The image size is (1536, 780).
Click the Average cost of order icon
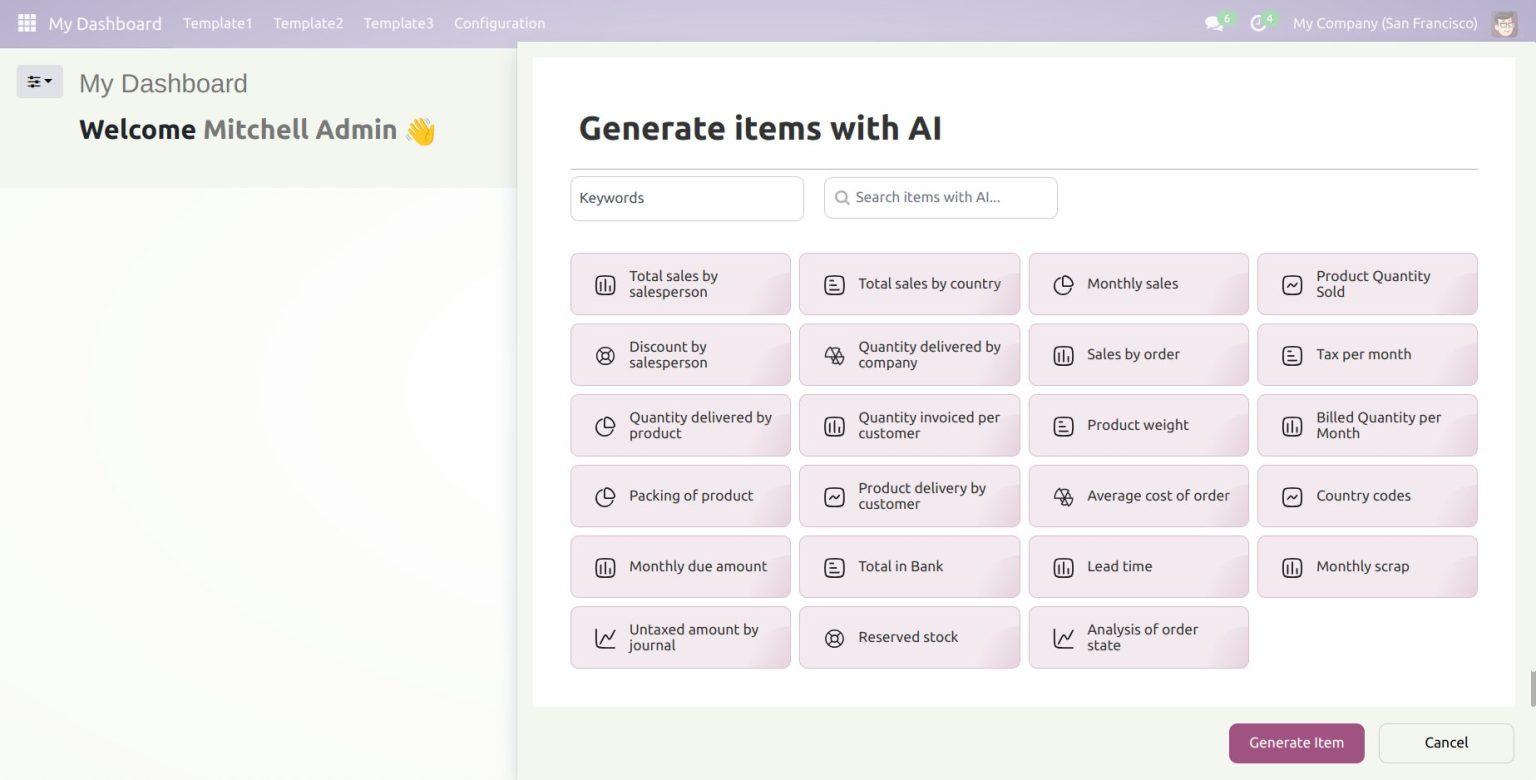click(x=1063, y=497)
